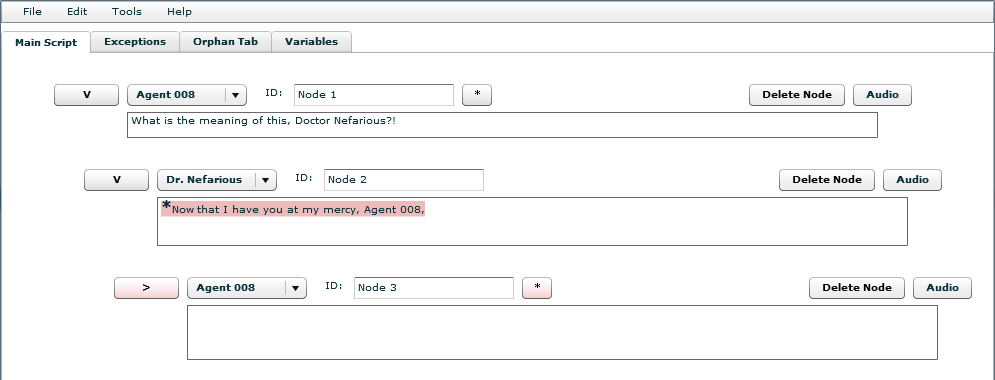995x380 pixels.
Task: Delete Node 1 with its Delete Node button
Action: [x=797, y=95]
